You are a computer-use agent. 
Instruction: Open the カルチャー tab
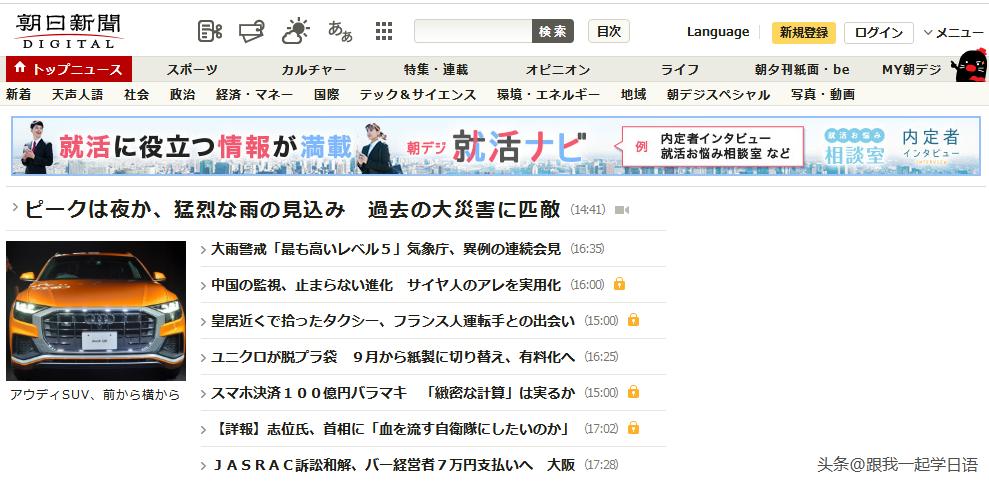pyautogui.click(x=313, y=69)
